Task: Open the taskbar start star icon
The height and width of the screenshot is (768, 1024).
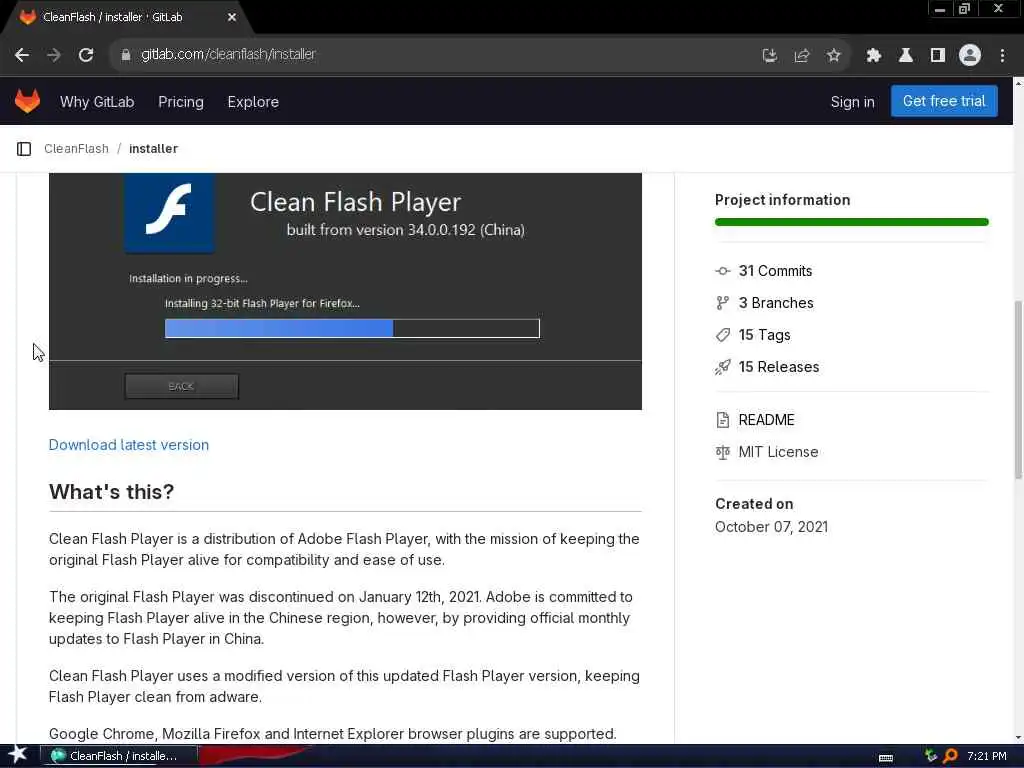Action: point(18,755)
